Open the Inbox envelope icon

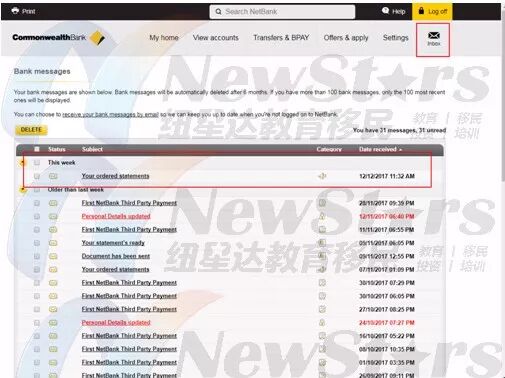(x=434, y=35)
